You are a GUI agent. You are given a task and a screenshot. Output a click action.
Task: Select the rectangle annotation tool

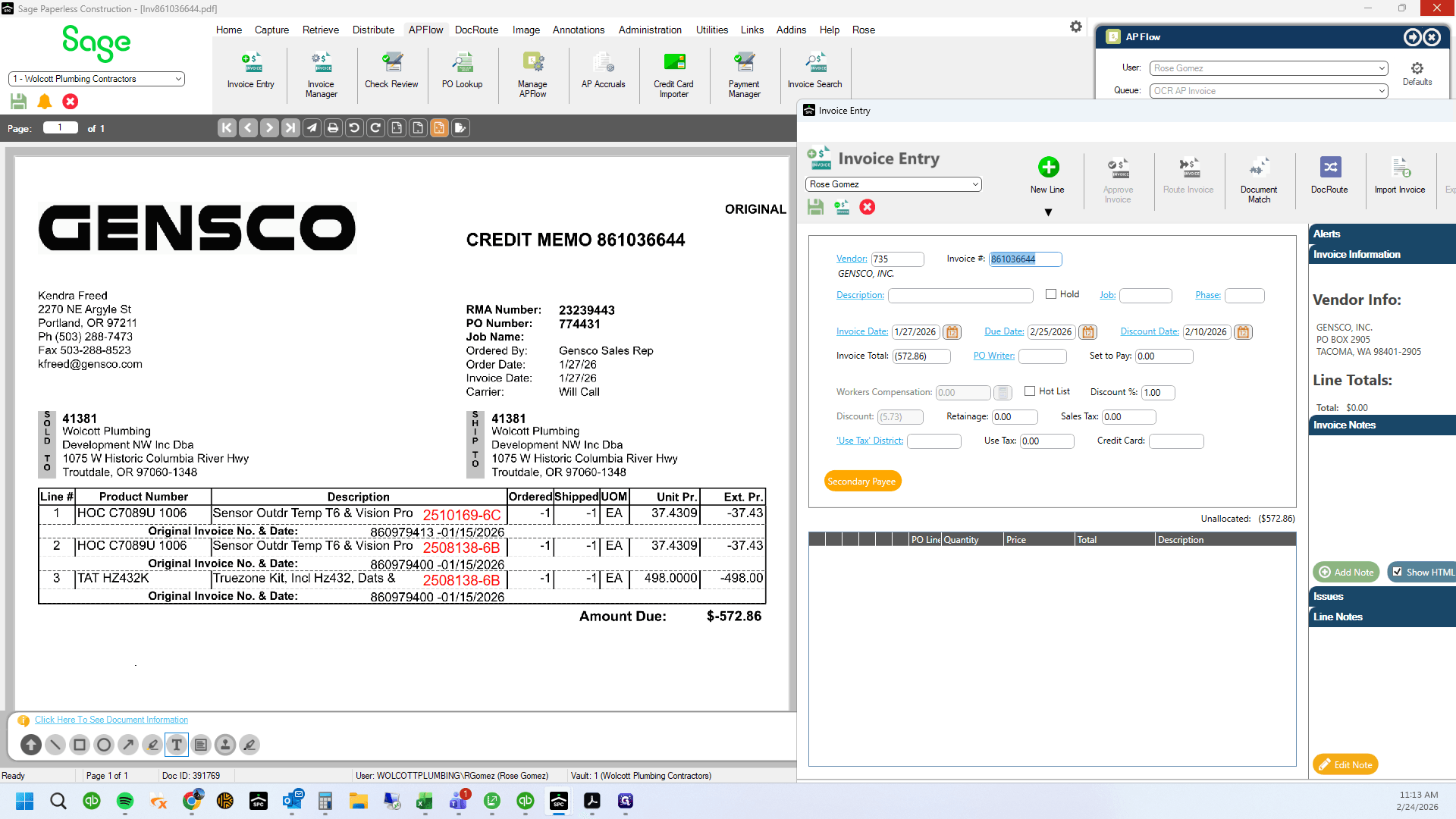[x=80, y=745]
